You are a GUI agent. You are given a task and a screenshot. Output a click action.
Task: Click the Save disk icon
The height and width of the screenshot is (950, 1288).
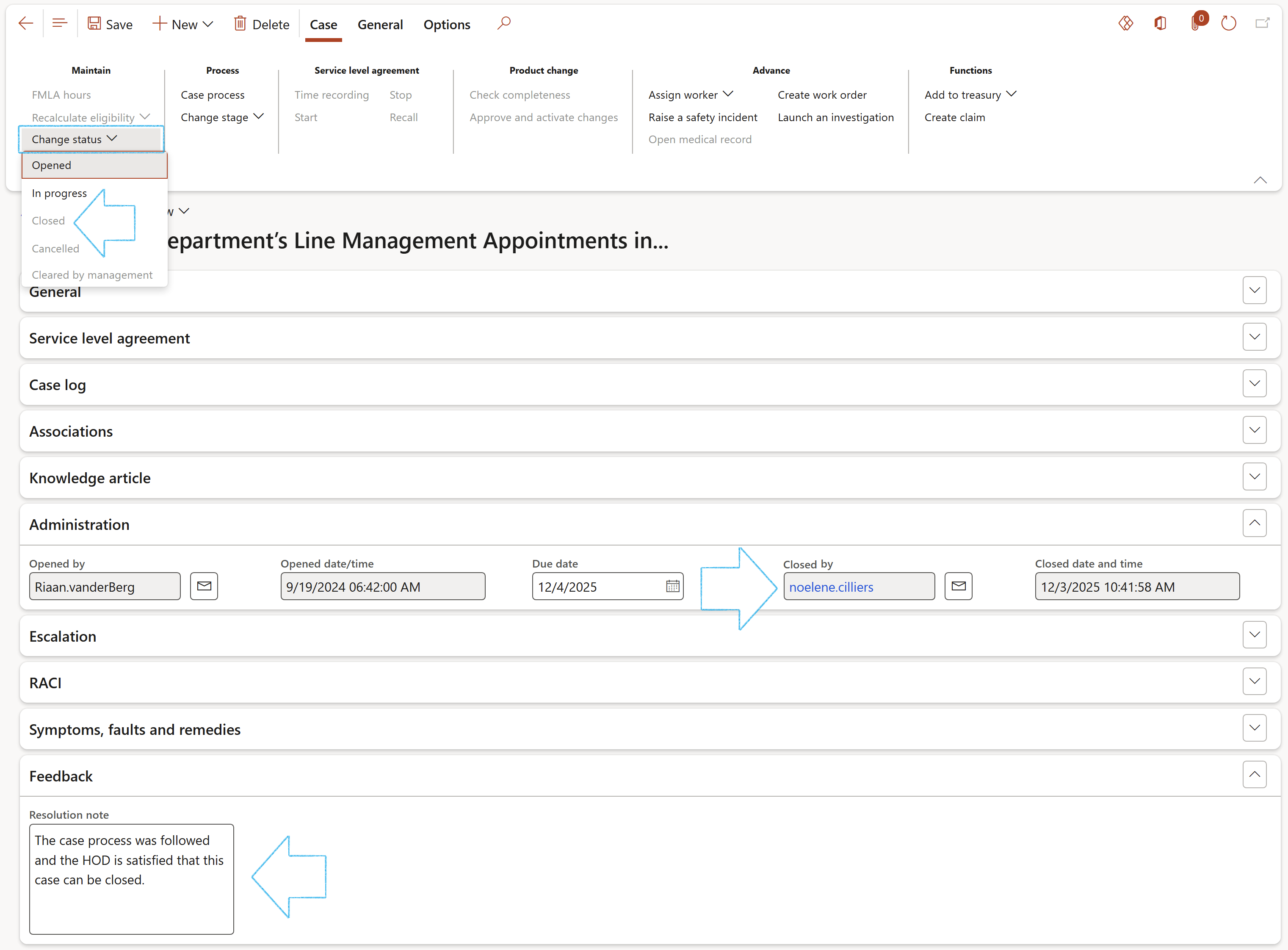tap(94, 24)
